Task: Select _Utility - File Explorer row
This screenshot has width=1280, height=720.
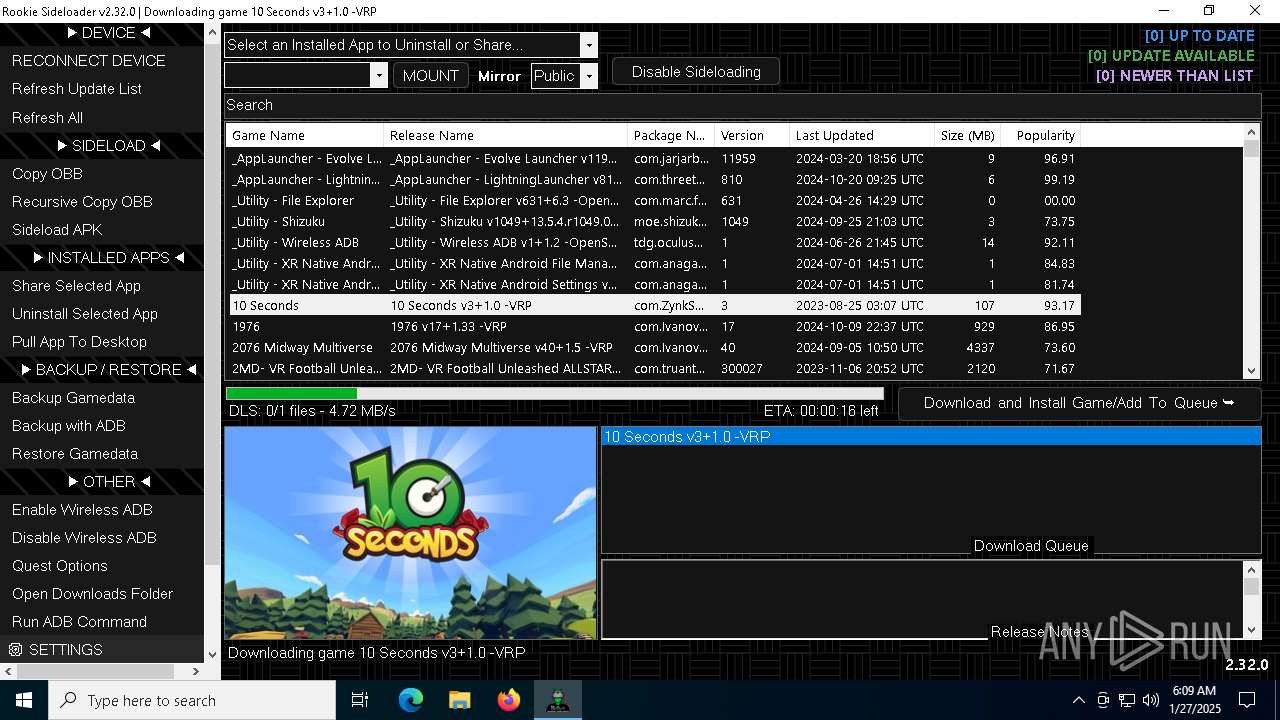Action: point(654,201)
